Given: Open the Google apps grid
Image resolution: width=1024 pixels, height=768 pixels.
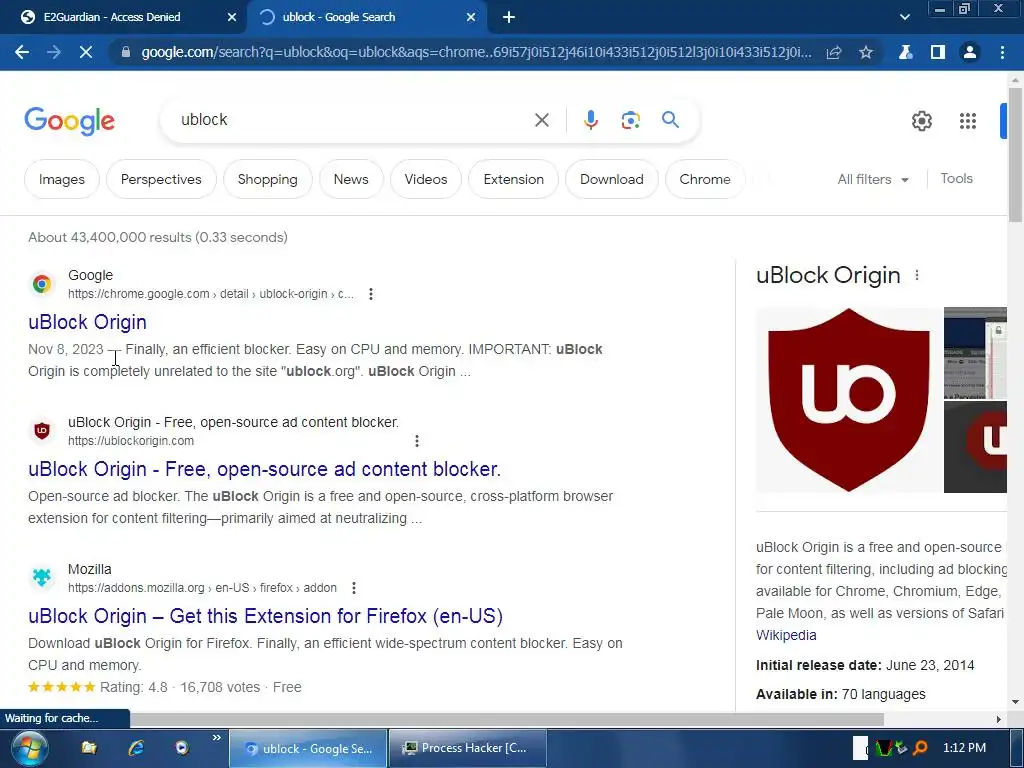Looking at the screenshot, I should tap(968, 121).
